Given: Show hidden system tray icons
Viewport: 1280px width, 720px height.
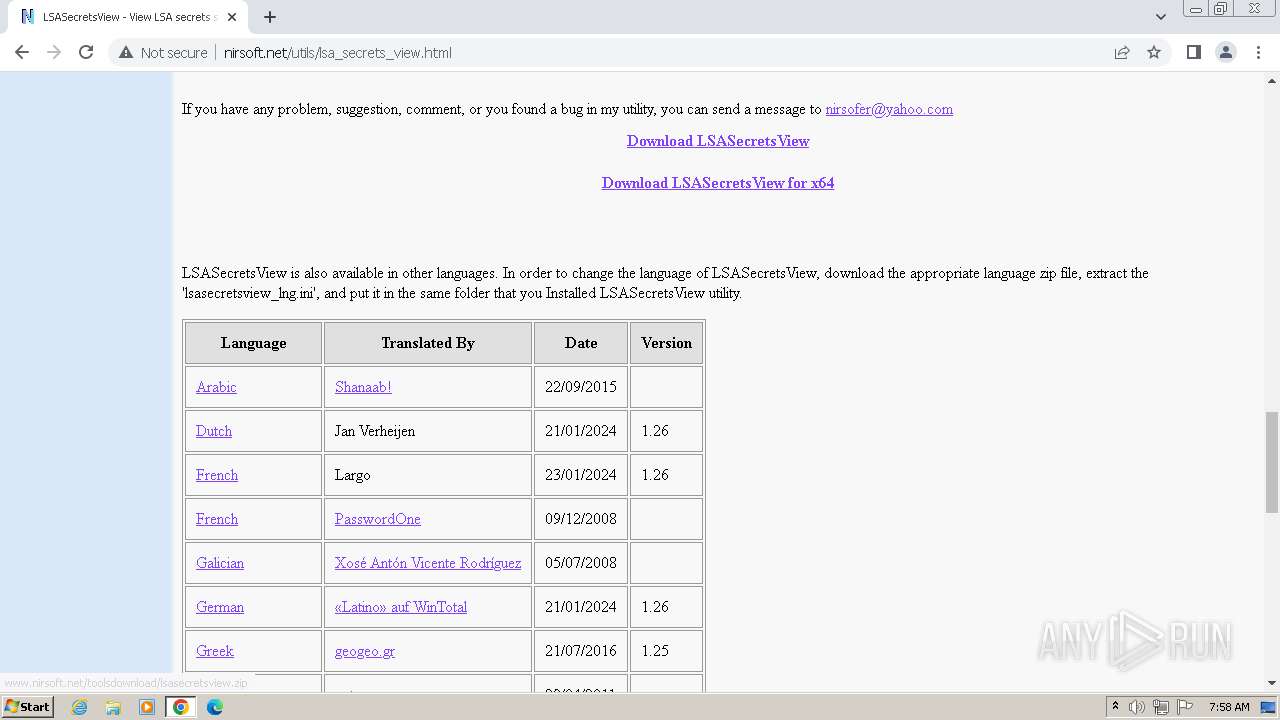Looking at the screenshot, I should [1115, 707].
